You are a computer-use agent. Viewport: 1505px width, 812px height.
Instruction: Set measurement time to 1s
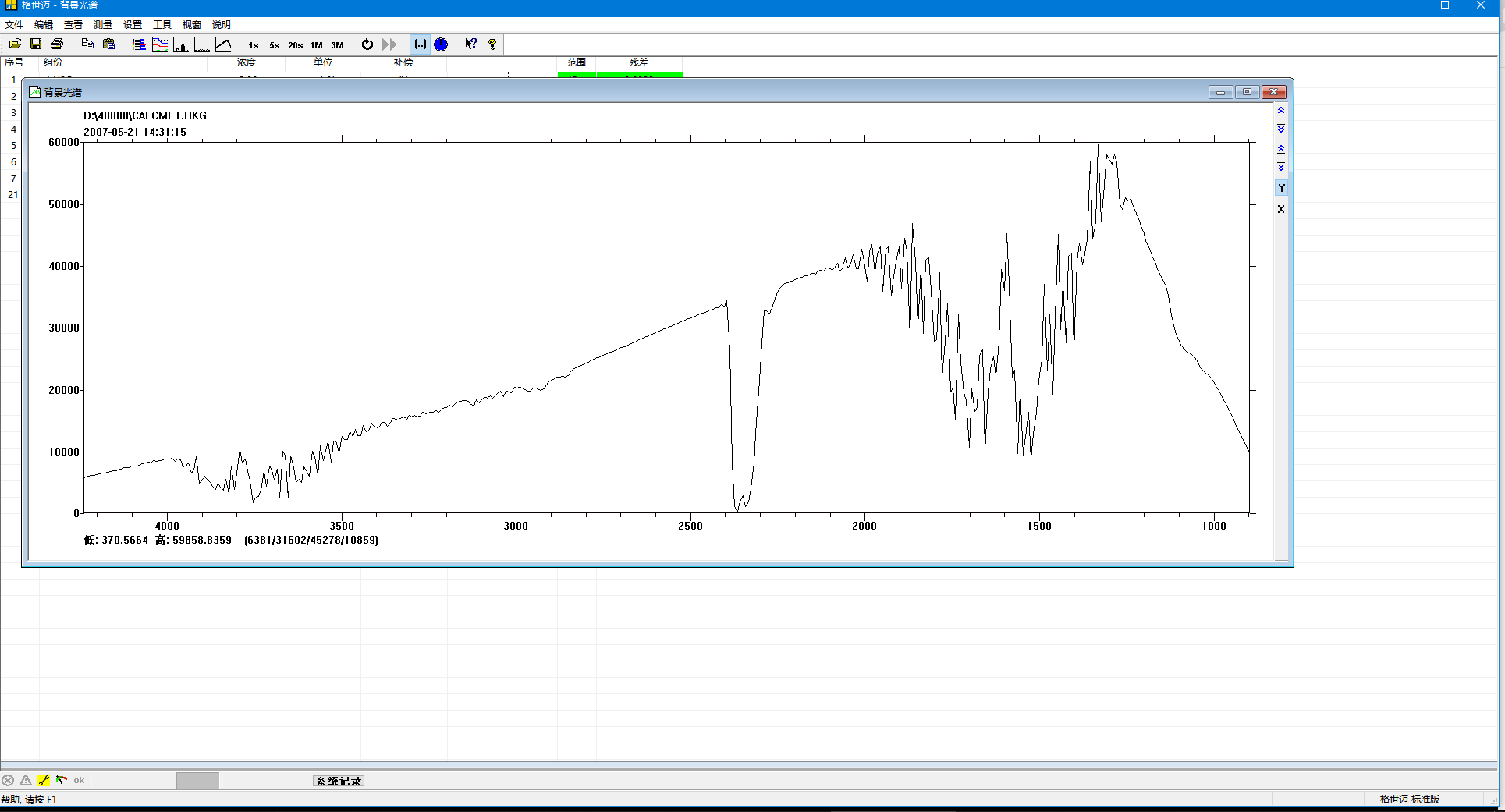click(254, 45)
